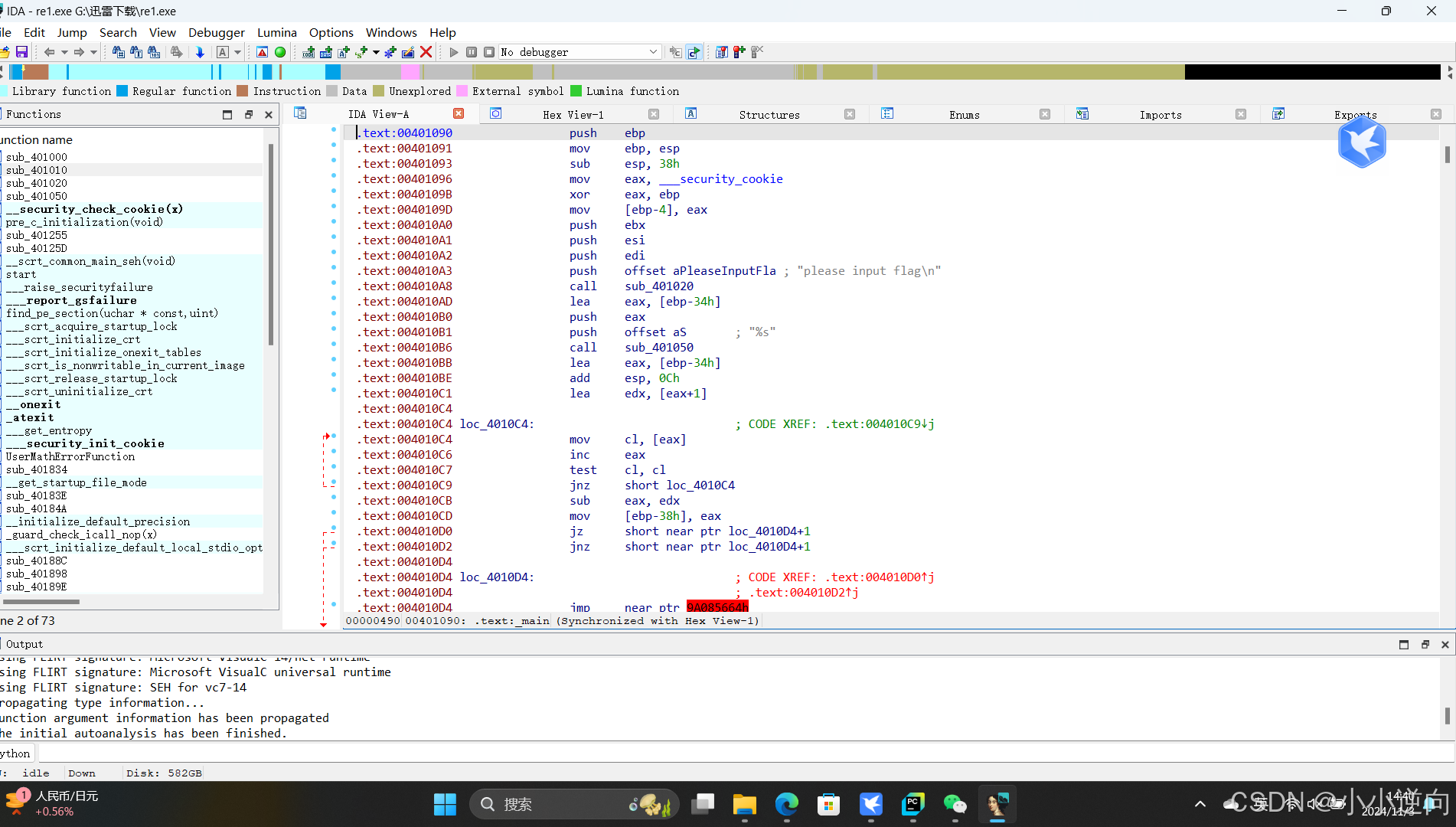The image size is (1456, 827).
Task: Click the Stop process debugger icon
Action: 488,52
